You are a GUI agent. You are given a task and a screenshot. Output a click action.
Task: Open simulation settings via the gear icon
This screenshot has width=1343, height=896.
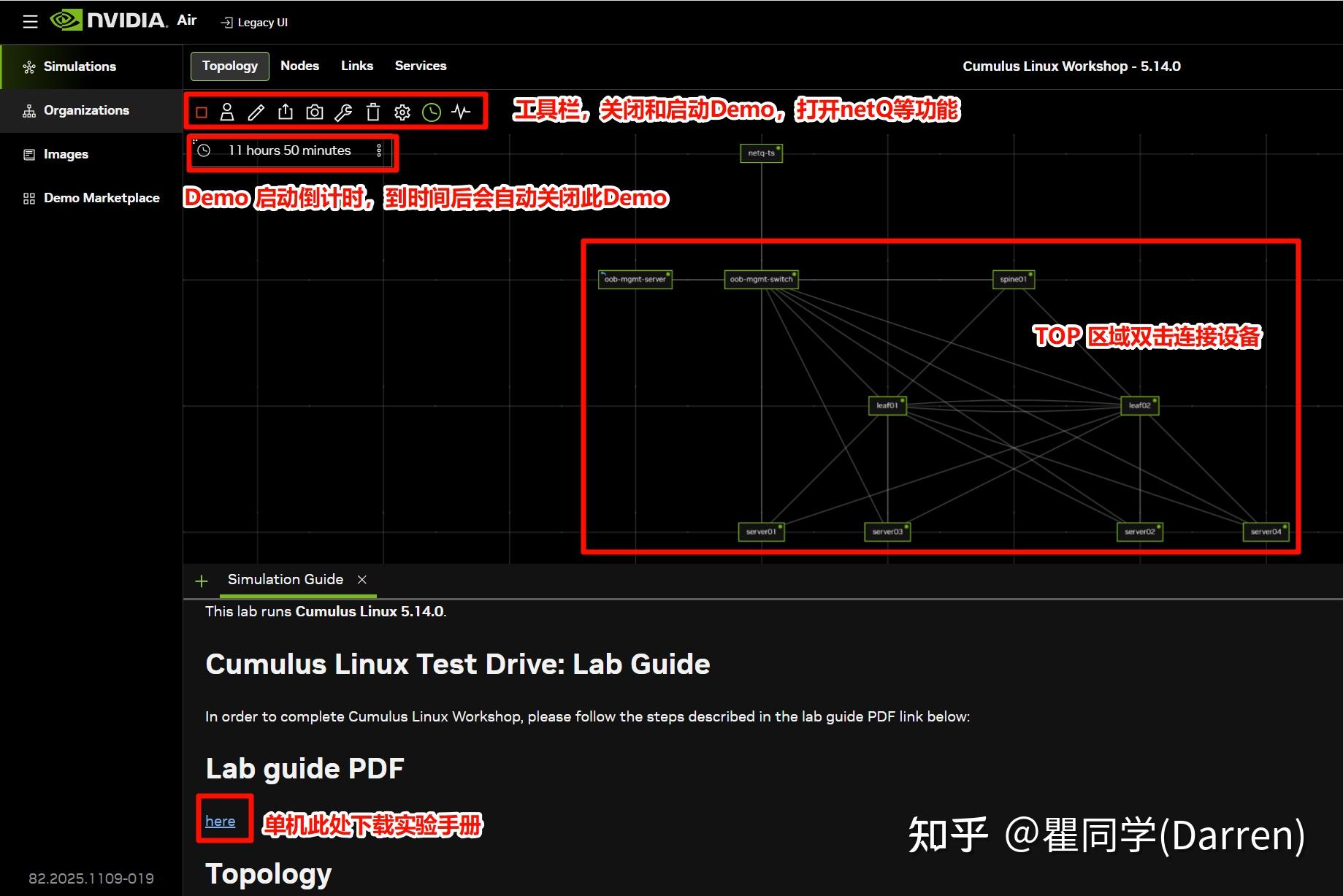[402, 112]
